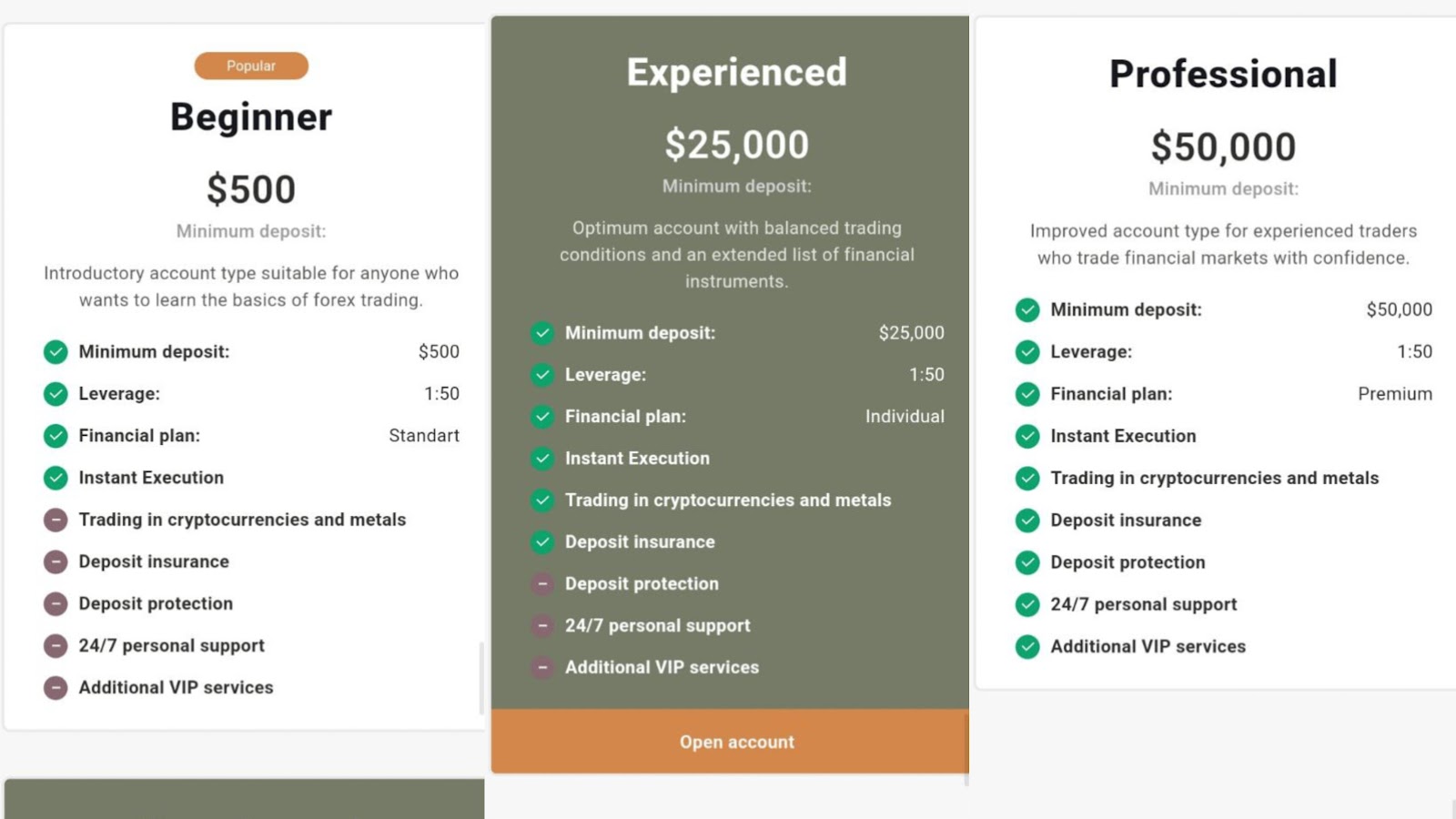Click check icon beside Professional Trading in cryptocurrencies
The height and width of the screenshot is (819, 1456).
pos(1027,479)
